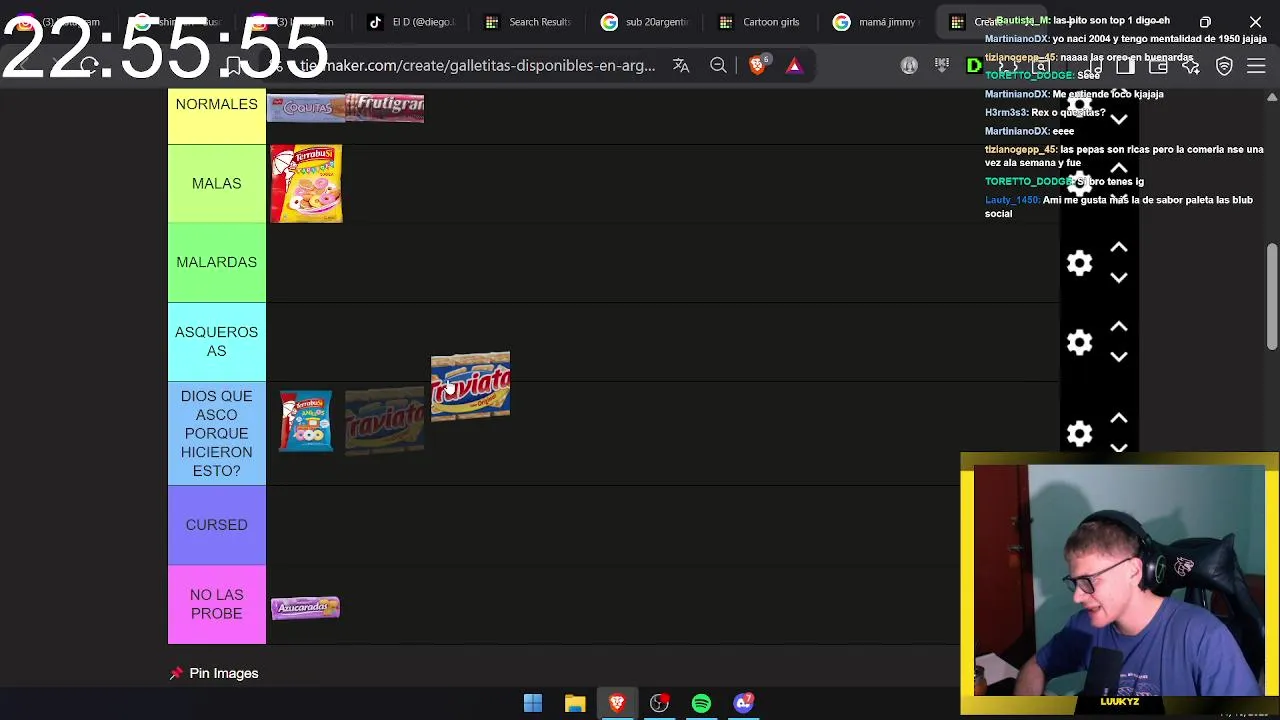Open Spotify from the taskbar
The image size is (1280, 720).
pyautogui.click(x=701, y=703)
